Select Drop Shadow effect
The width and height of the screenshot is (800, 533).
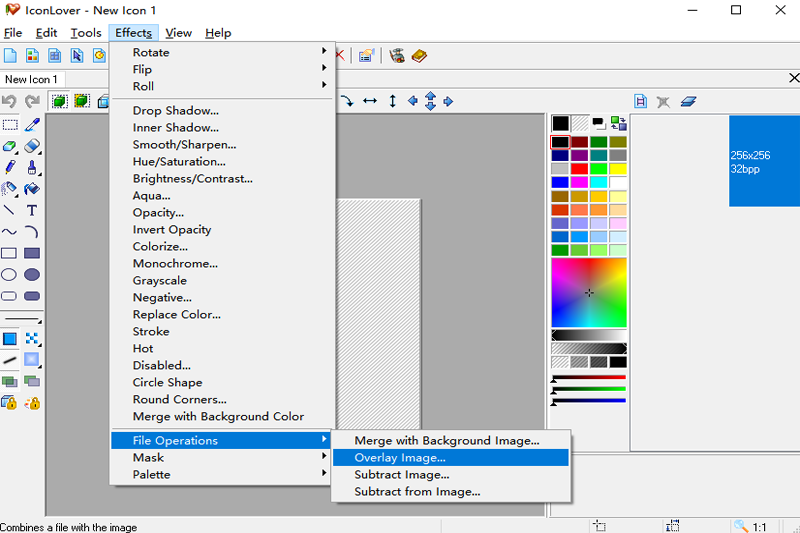tap(176, 111)
